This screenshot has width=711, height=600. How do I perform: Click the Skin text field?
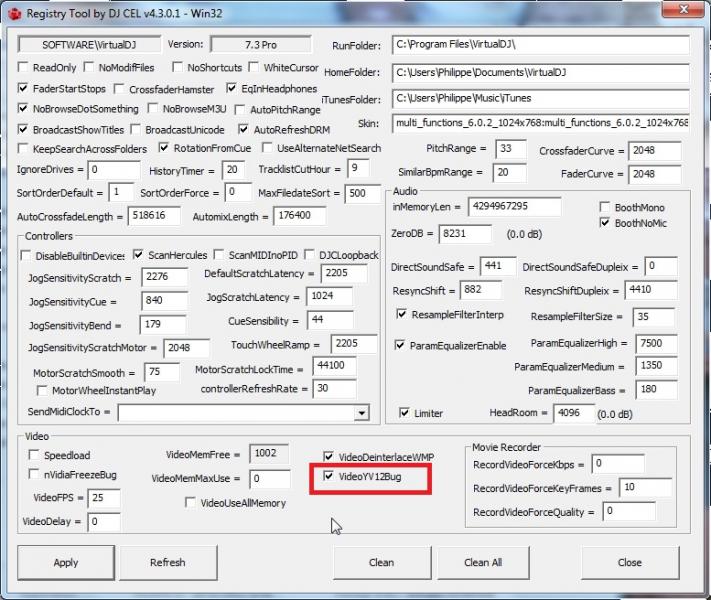point(541,123)
